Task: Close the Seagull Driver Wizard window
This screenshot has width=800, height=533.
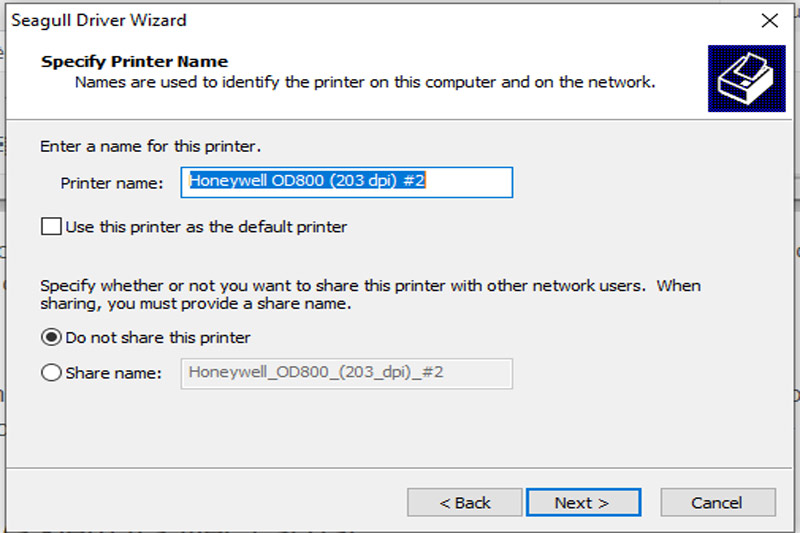Action: (x=769, y=20)
